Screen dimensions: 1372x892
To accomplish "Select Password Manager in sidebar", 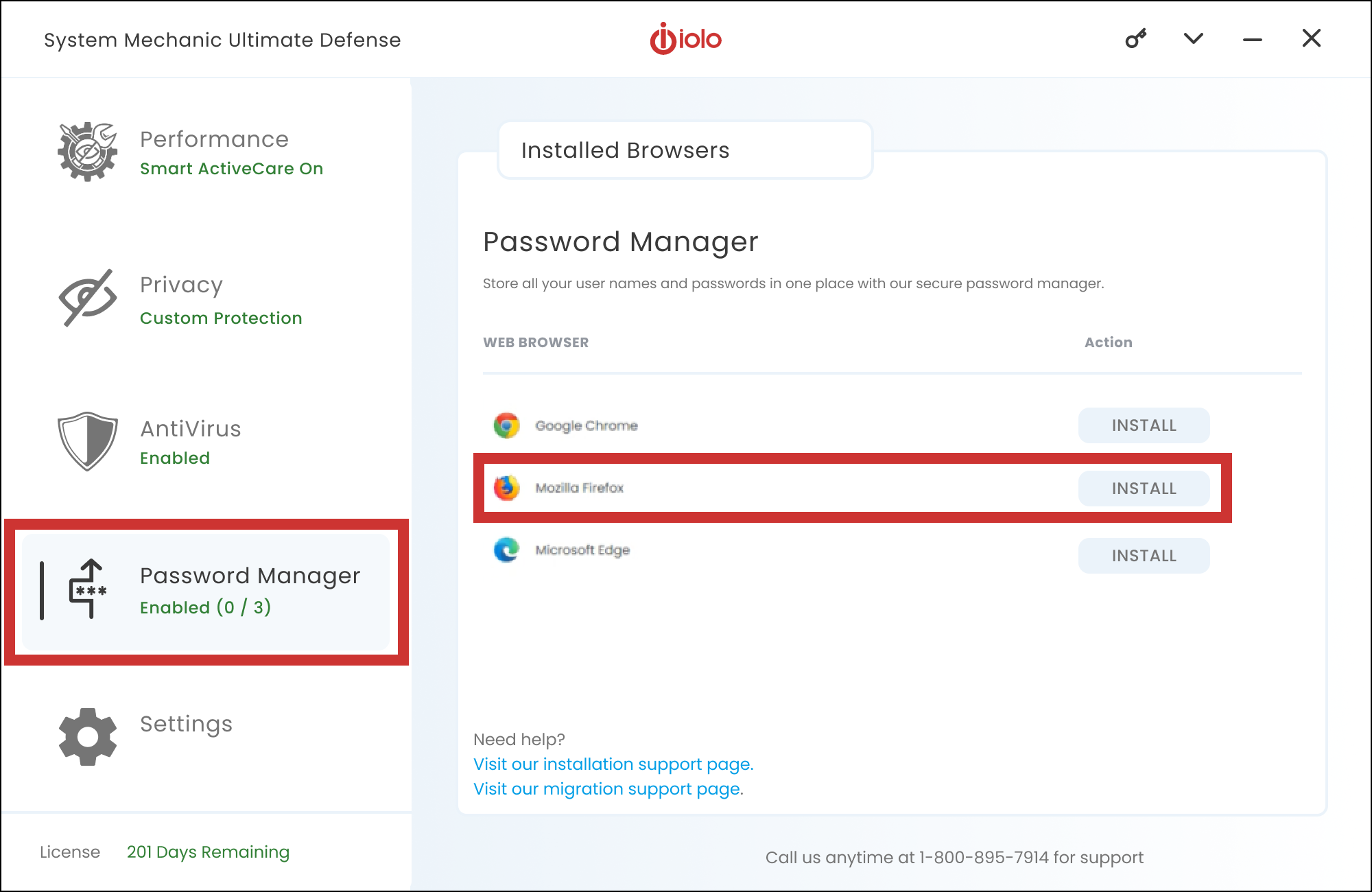I will pyautogui.click(x=206, y=592).
